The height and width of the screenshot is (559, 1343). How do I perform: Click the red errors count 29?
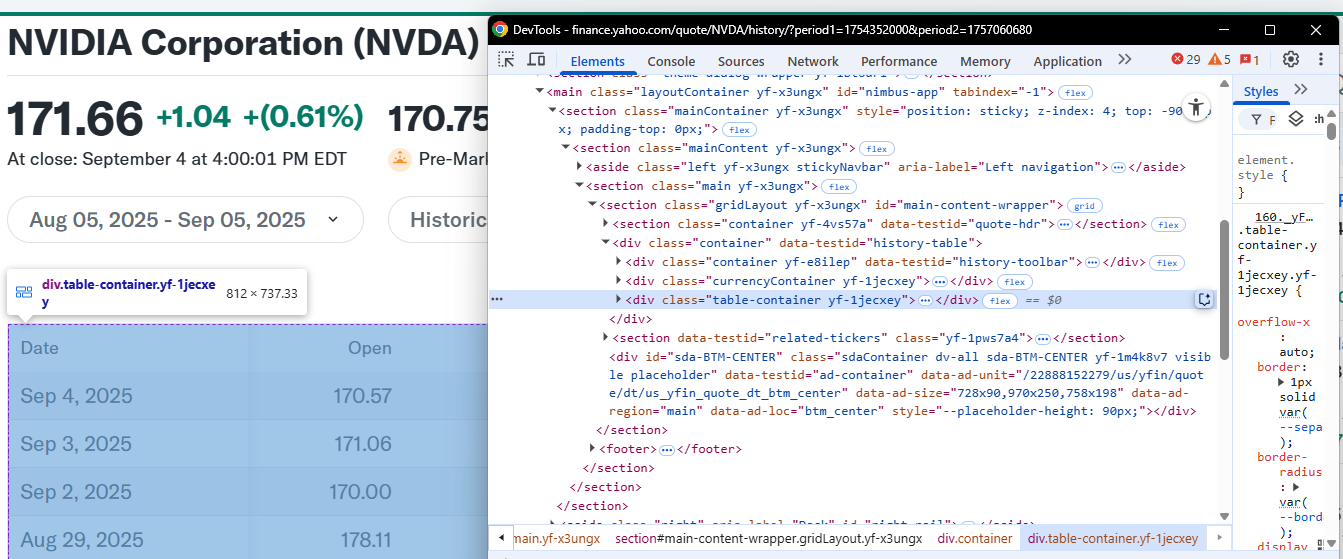point(1185,60)
